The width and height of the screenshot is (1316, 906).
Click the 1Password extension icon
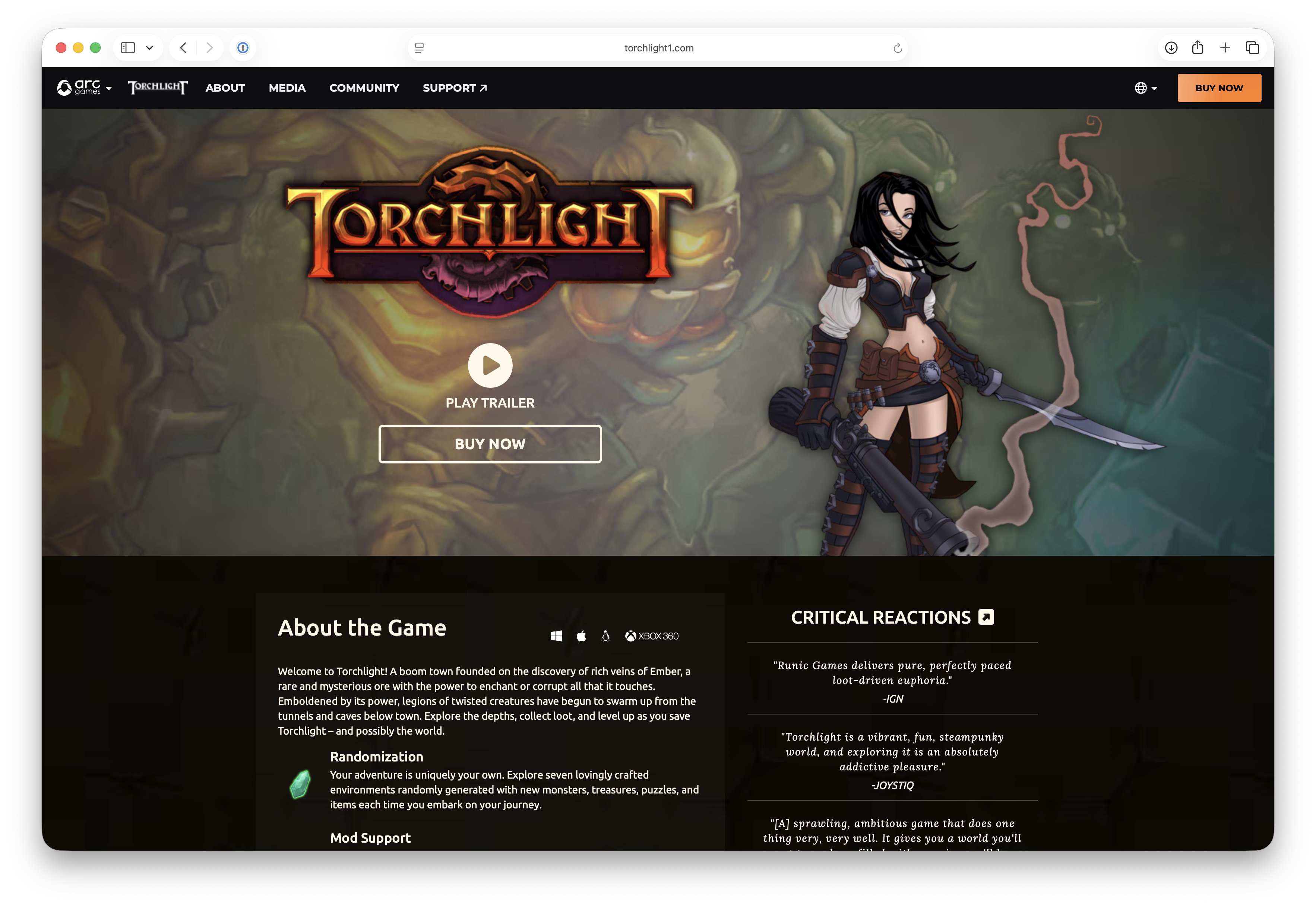coord(243,48)
